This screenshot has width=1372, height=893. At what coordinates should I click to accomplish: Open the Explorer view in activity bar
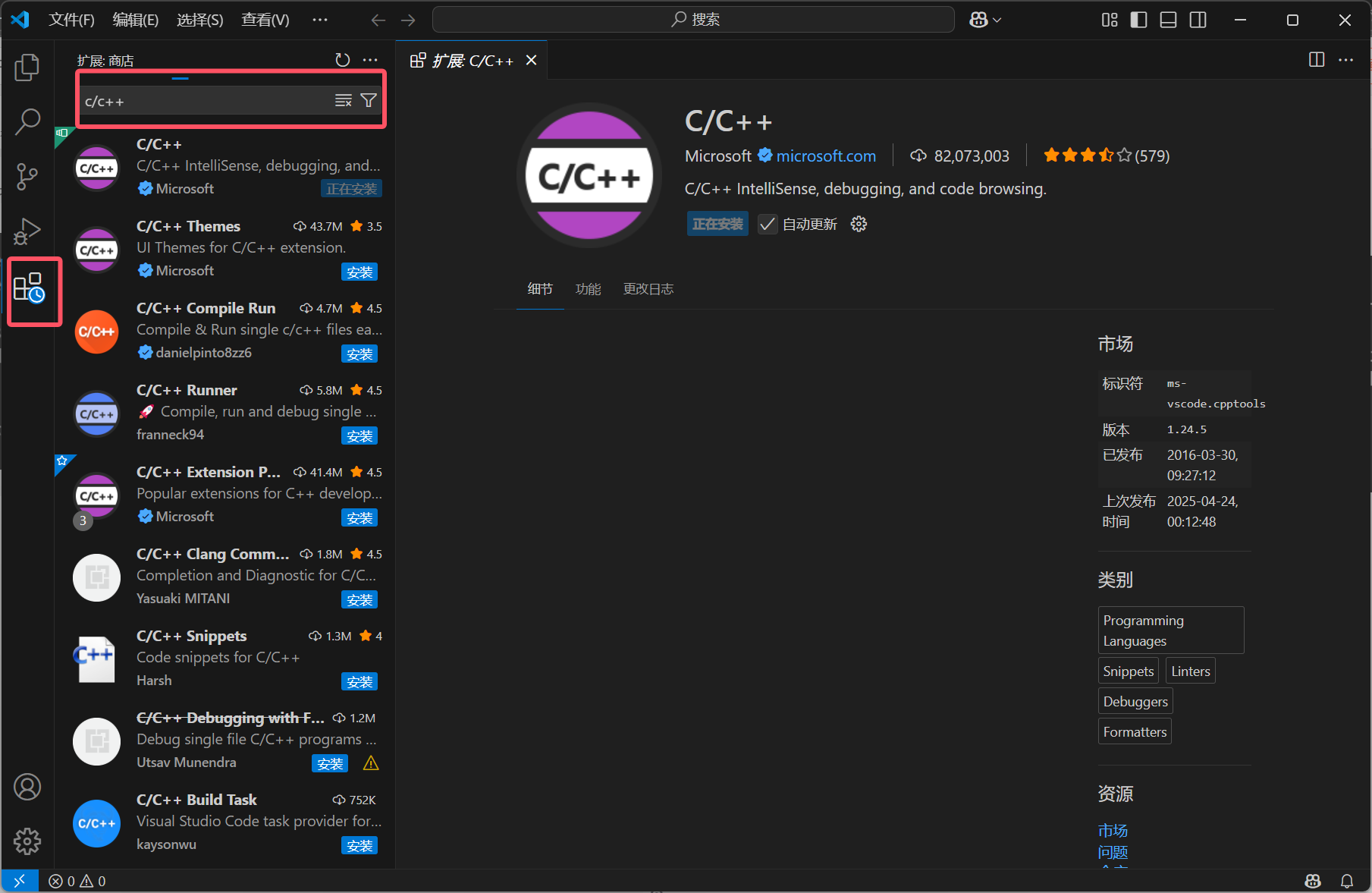(27, 68)
